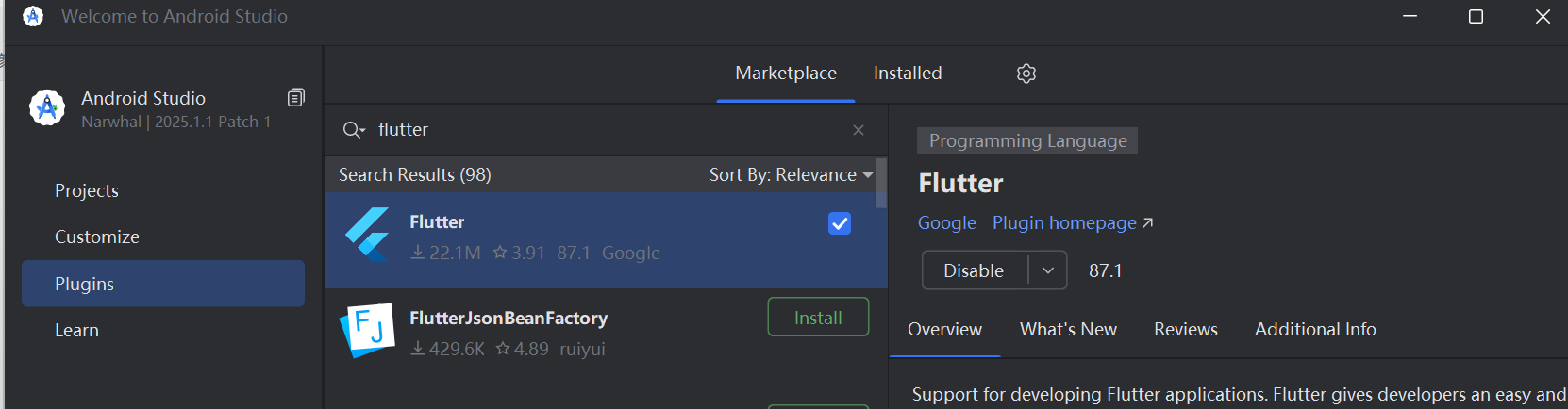Clear the flutter search text

[x=859, y=130]
